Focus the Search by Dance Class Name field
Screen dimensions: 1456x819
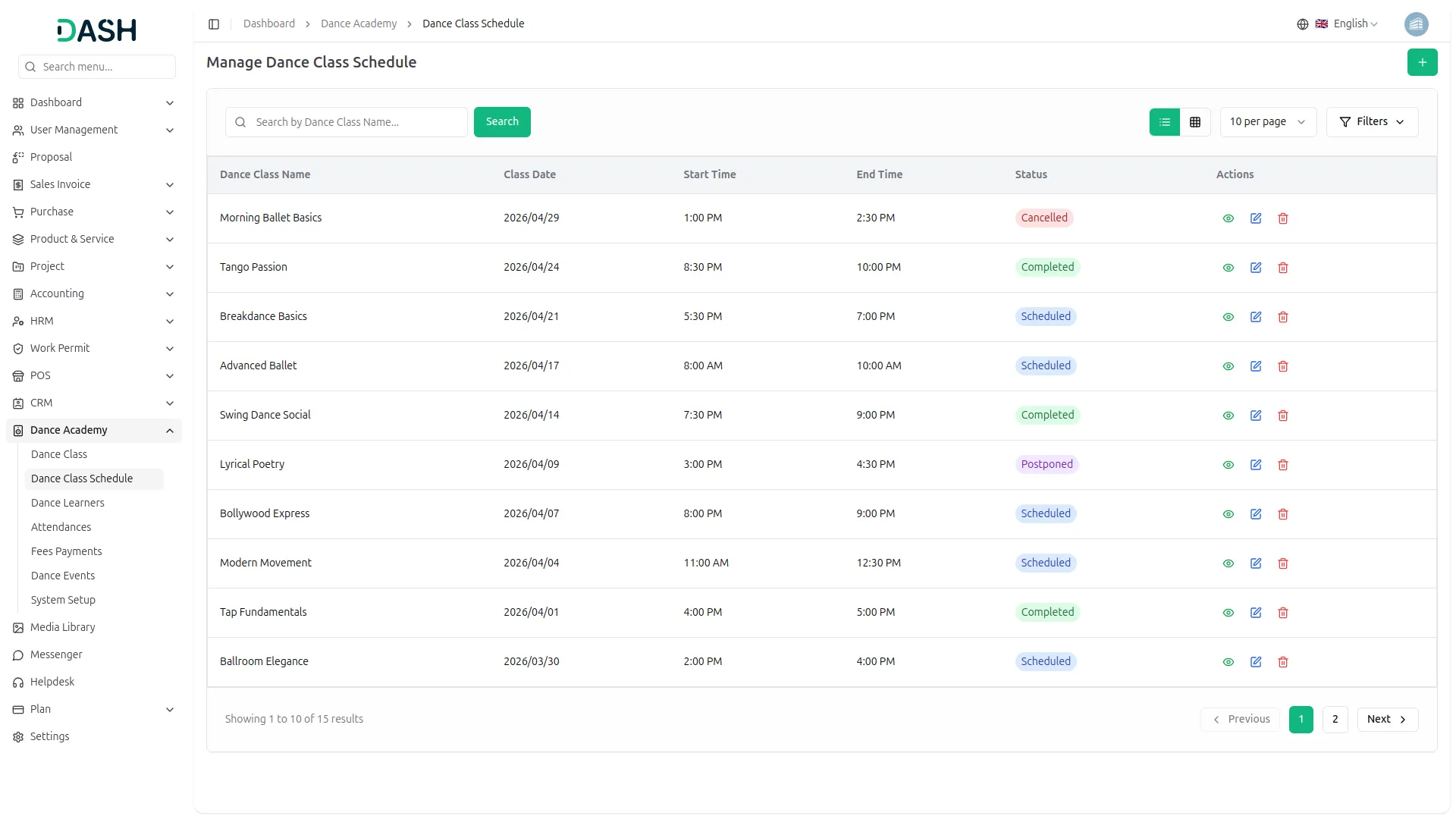(x=356, y=122)
